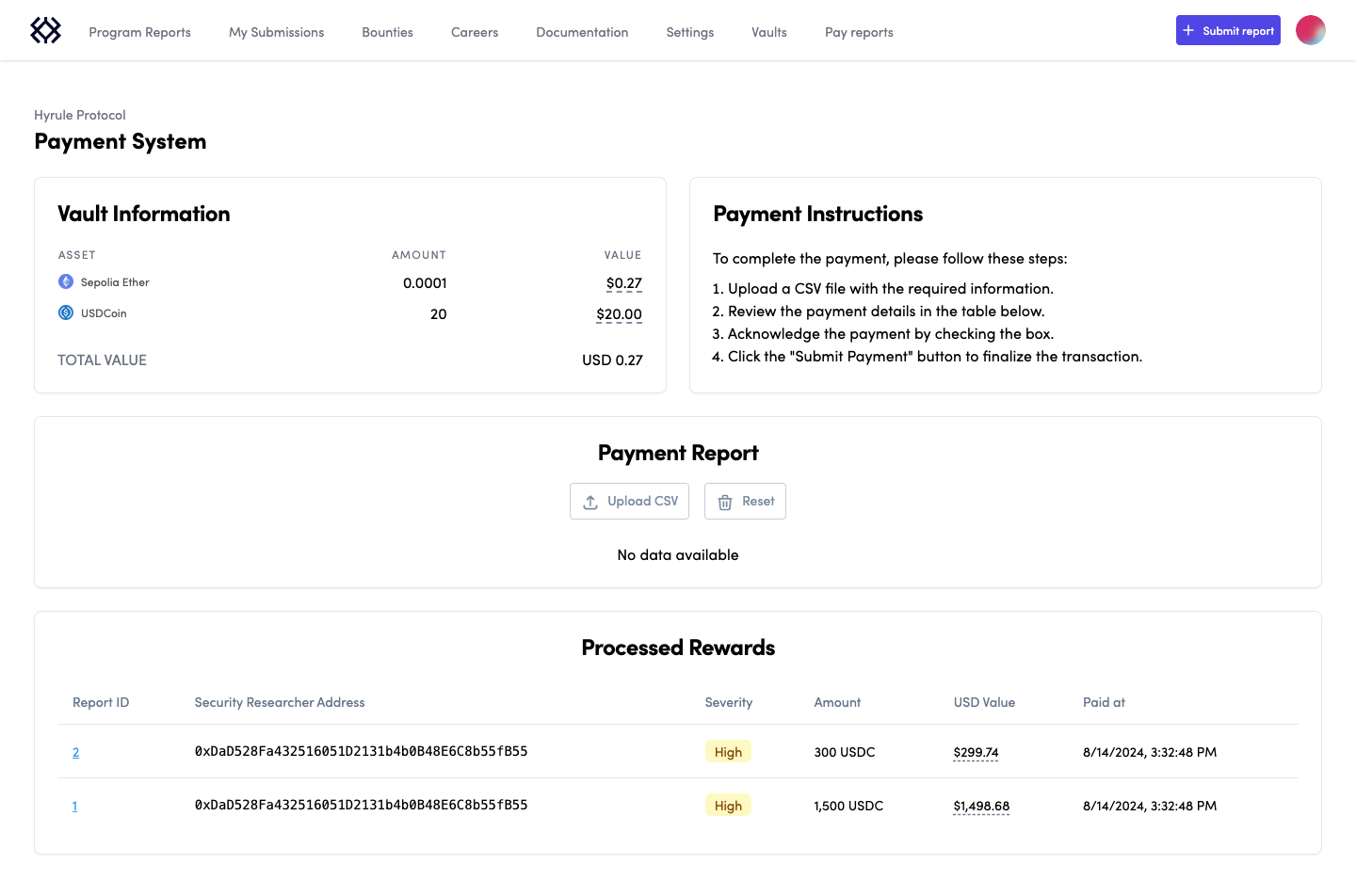
Task: Click the No data available message
Action: [x=678, y=554]
